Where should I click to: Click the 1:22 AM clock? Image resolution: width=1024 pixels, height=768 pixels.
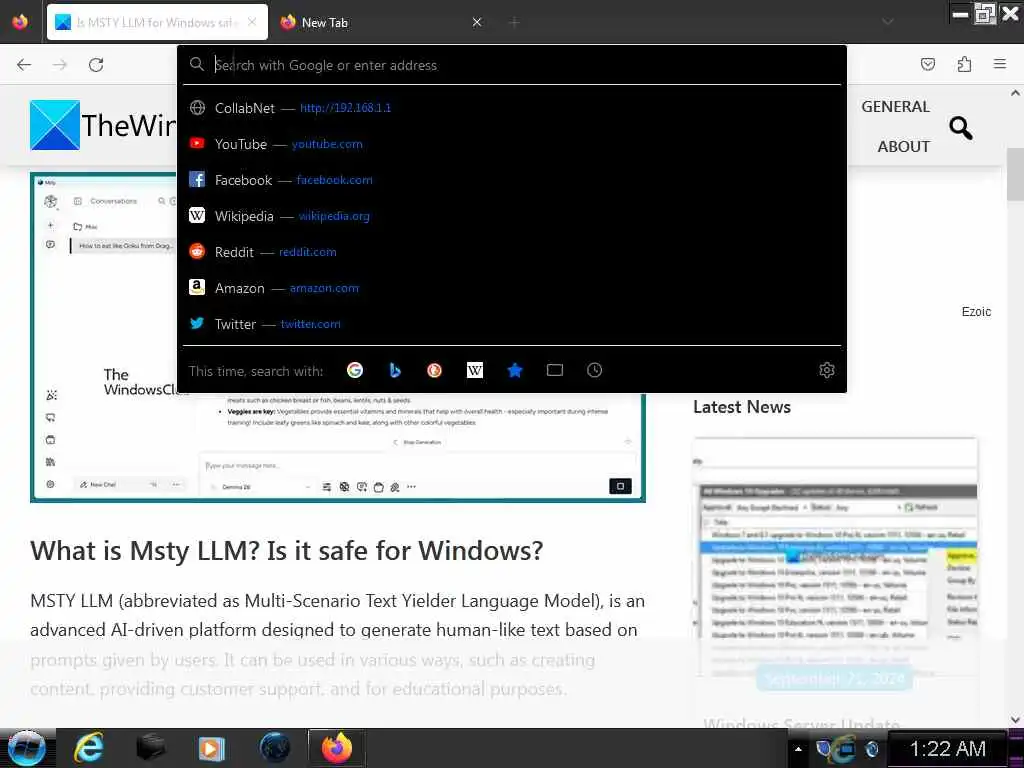coord(948,748)
